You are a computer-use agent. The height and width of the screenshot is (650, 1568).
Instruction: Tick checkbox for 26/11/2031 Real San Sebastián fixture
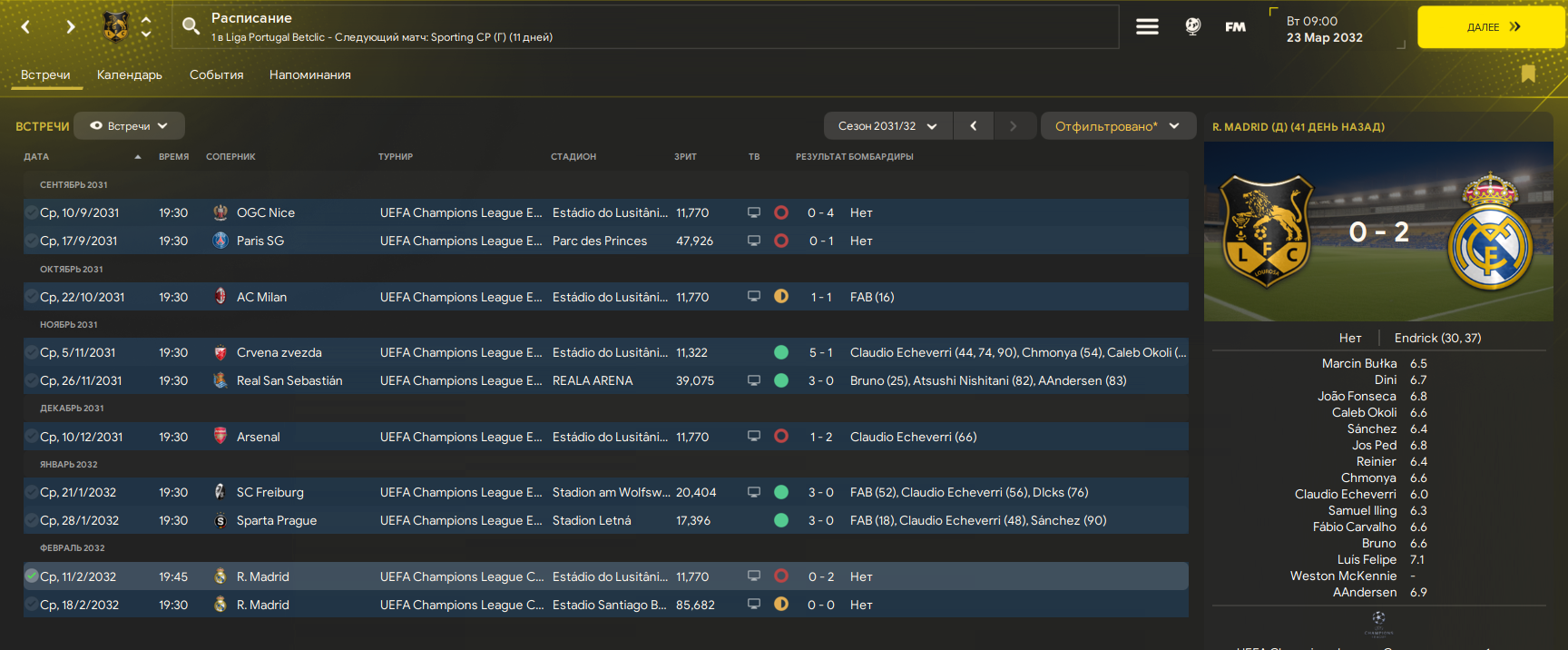point(32,380)
